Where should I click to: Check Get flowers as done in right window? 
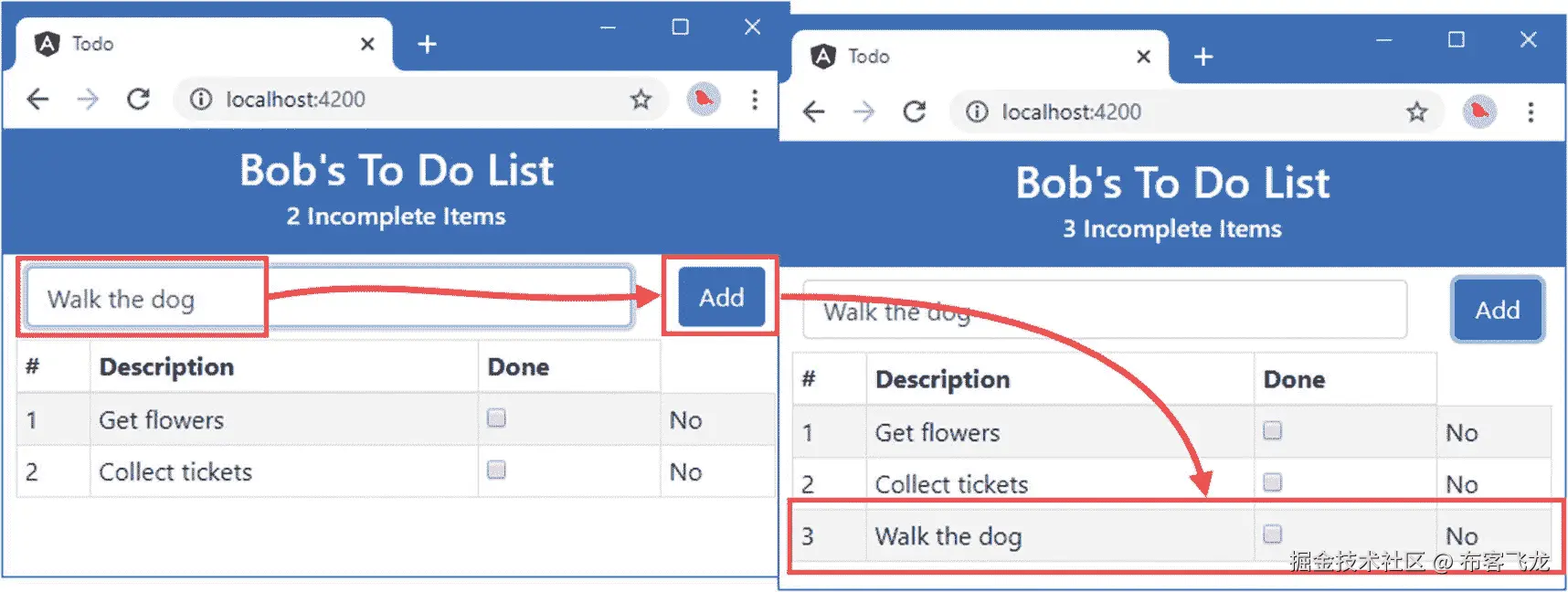click(1272, 430)
